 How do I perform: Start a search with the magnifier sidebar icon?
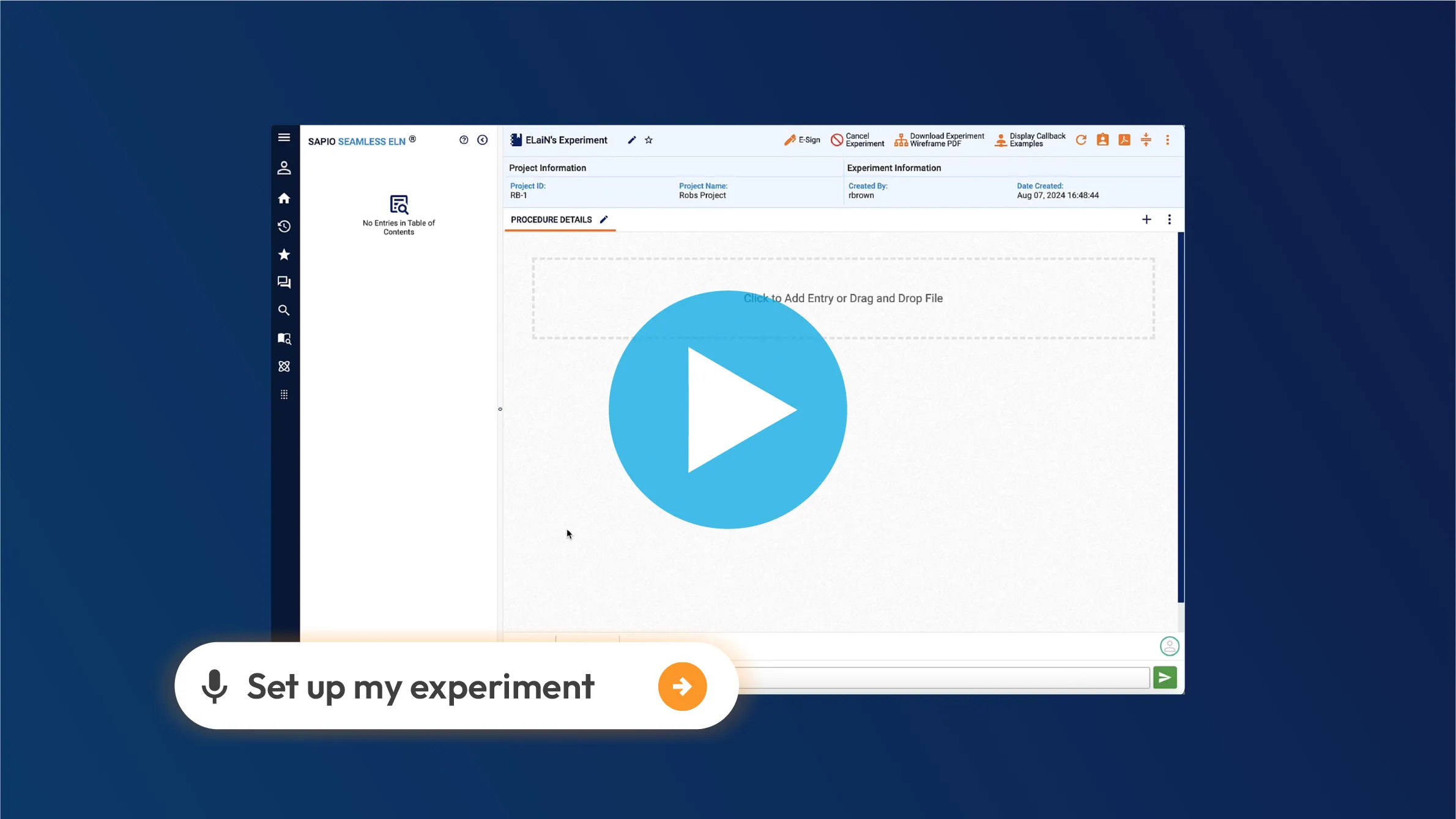pyautogui.click(x=284, y=310)
